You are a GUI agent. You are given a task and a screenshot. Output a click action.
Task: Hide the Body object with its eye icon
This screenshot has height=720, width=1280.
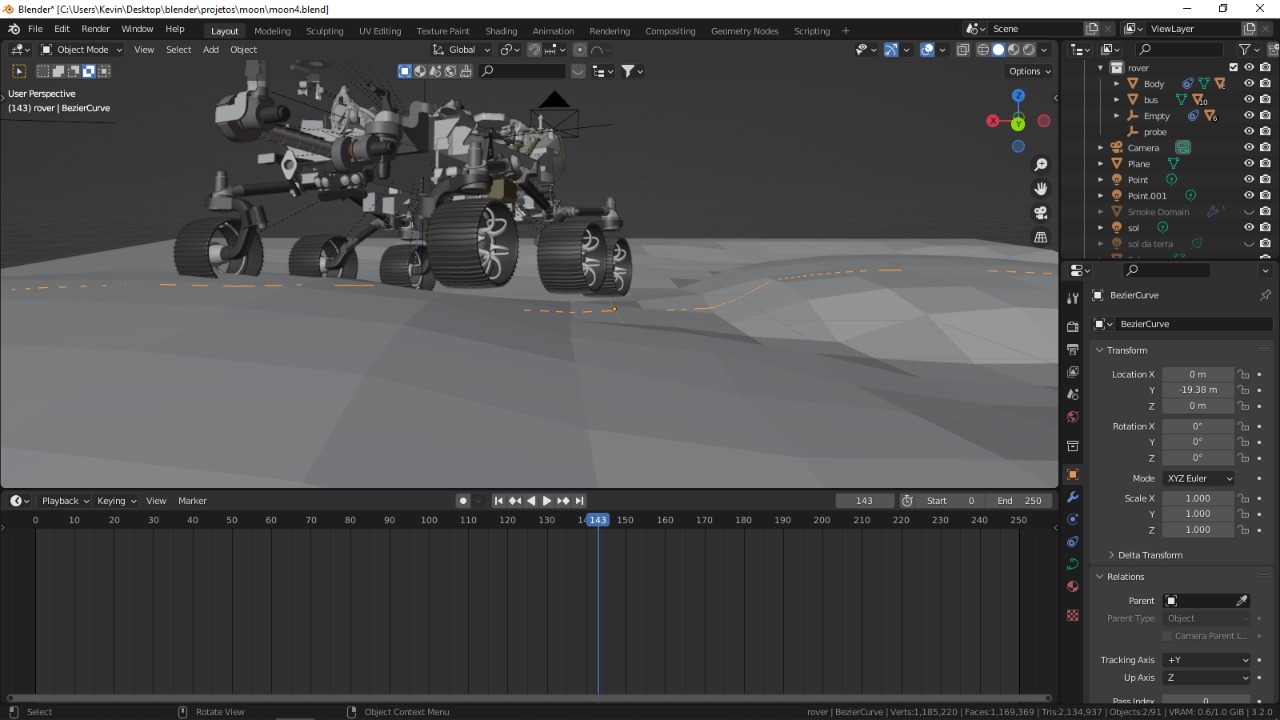point(1249,84)
